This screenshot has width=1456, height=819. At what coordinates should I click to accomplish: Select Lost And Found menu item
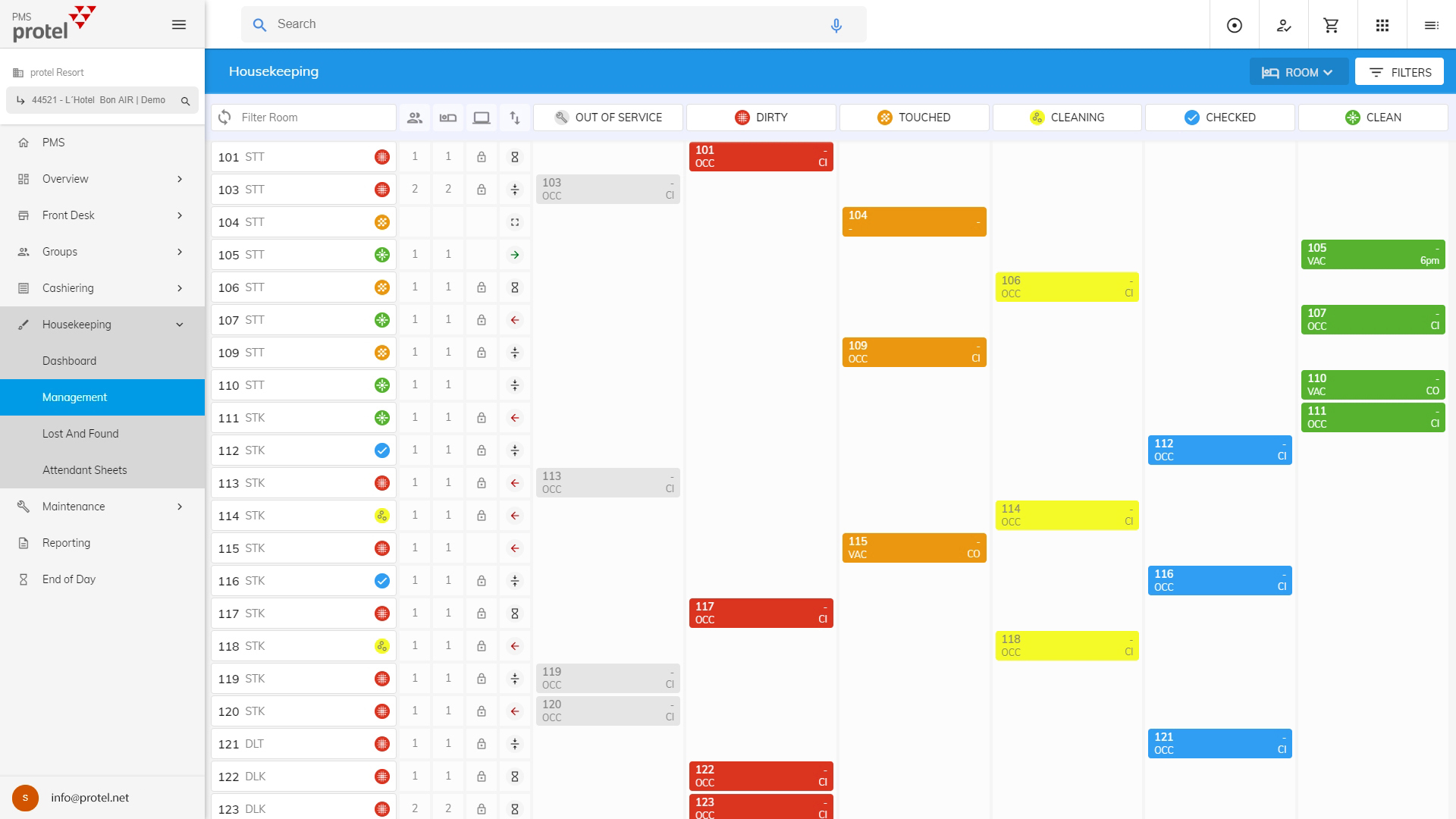pos(80,434)
